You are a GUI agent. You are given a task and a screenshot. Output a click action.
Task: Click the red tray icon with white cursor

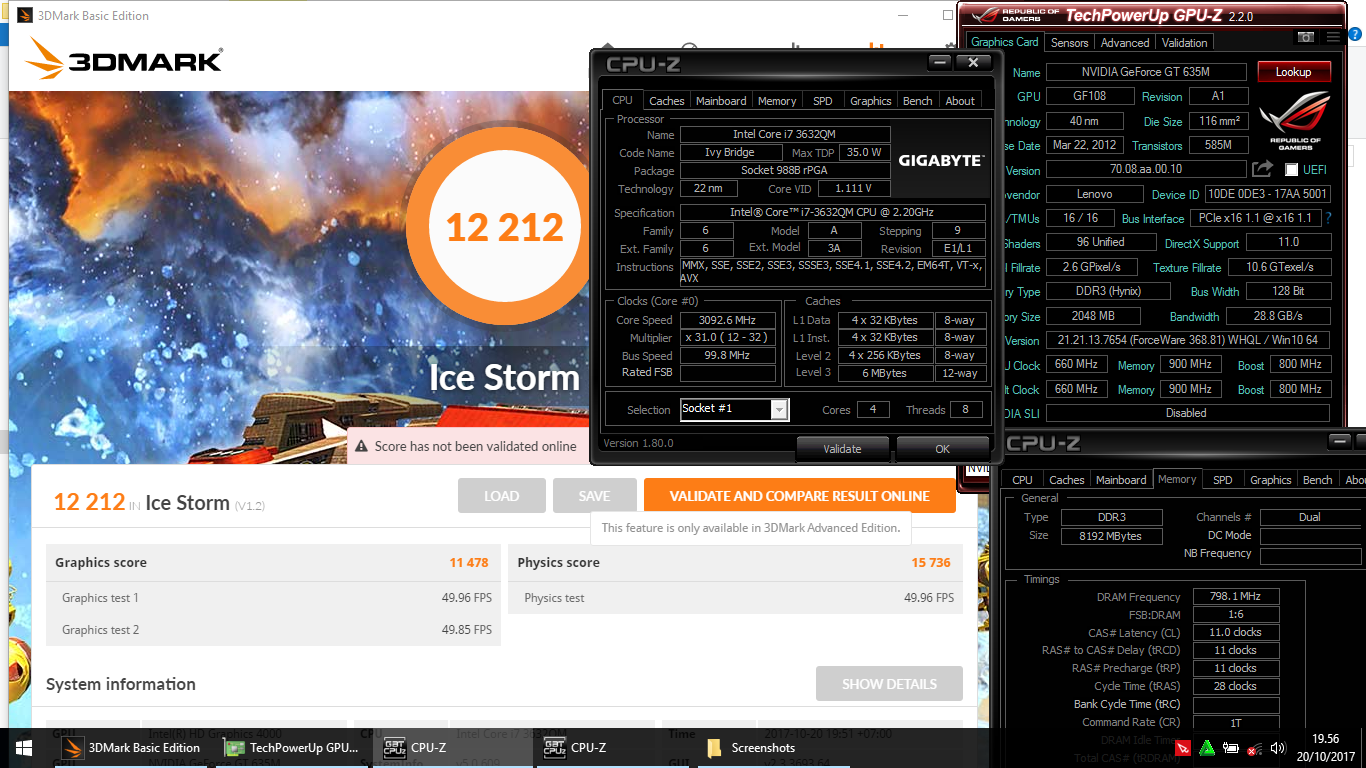tap(1183, 747)
